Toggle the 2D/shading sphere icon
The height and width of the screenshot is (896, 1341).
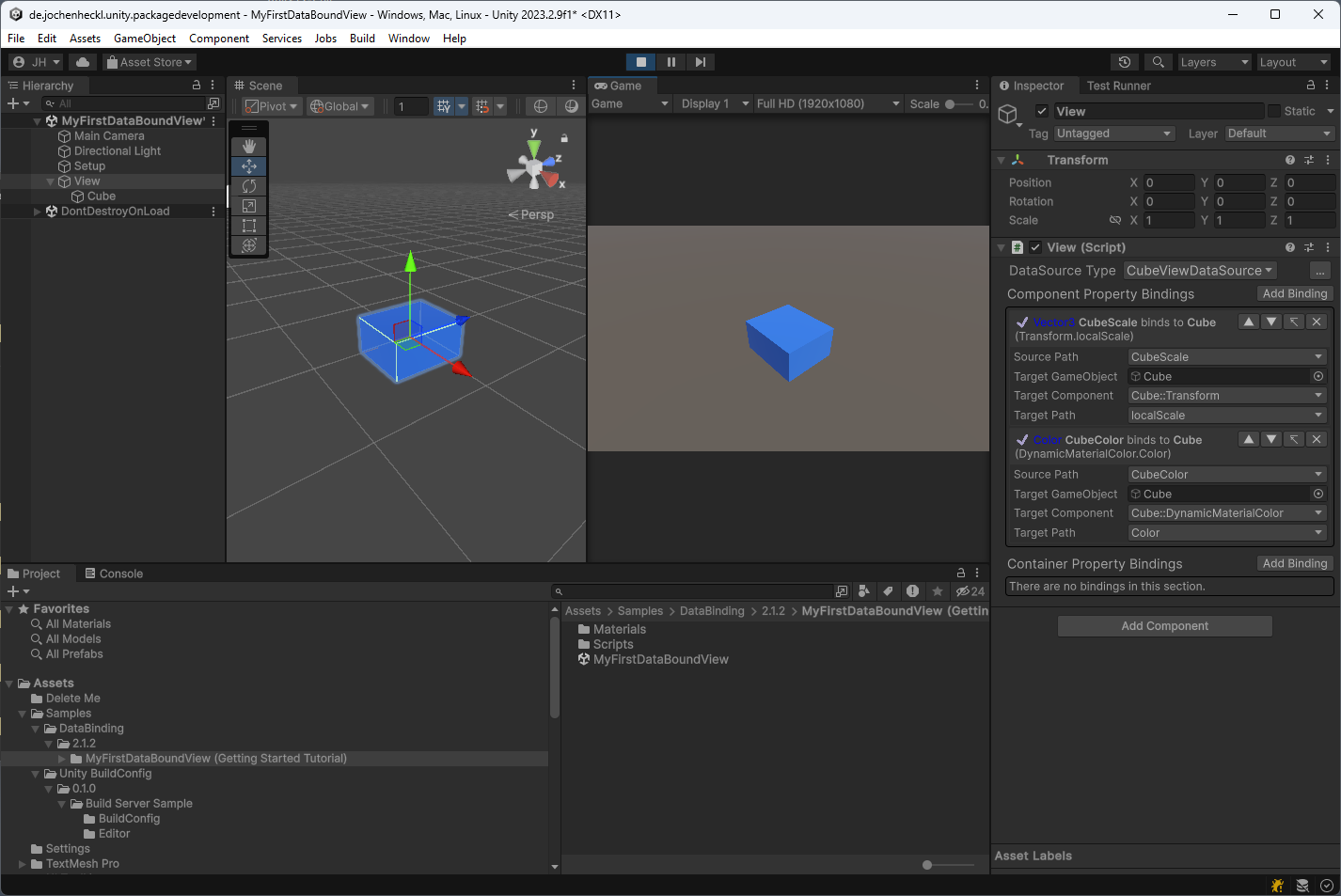(x=571, y=106)
